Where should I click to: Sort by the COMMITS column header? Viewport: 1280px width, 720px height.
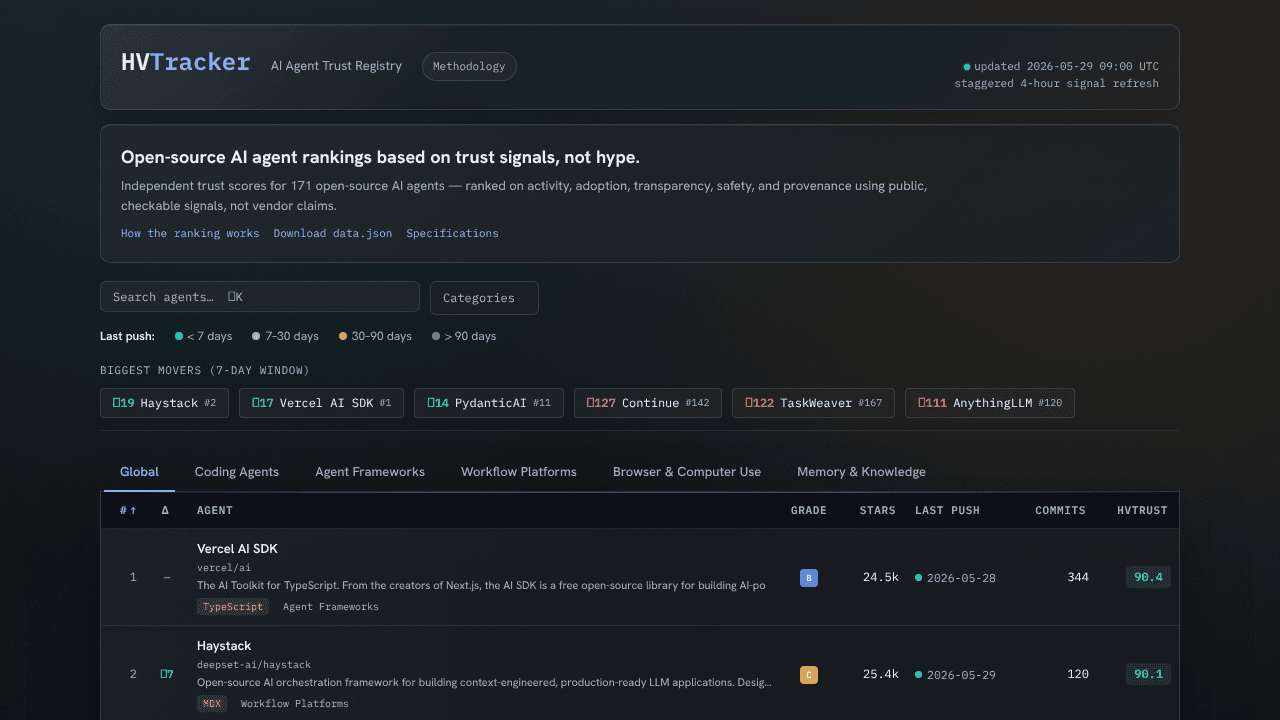[1060, 510]
